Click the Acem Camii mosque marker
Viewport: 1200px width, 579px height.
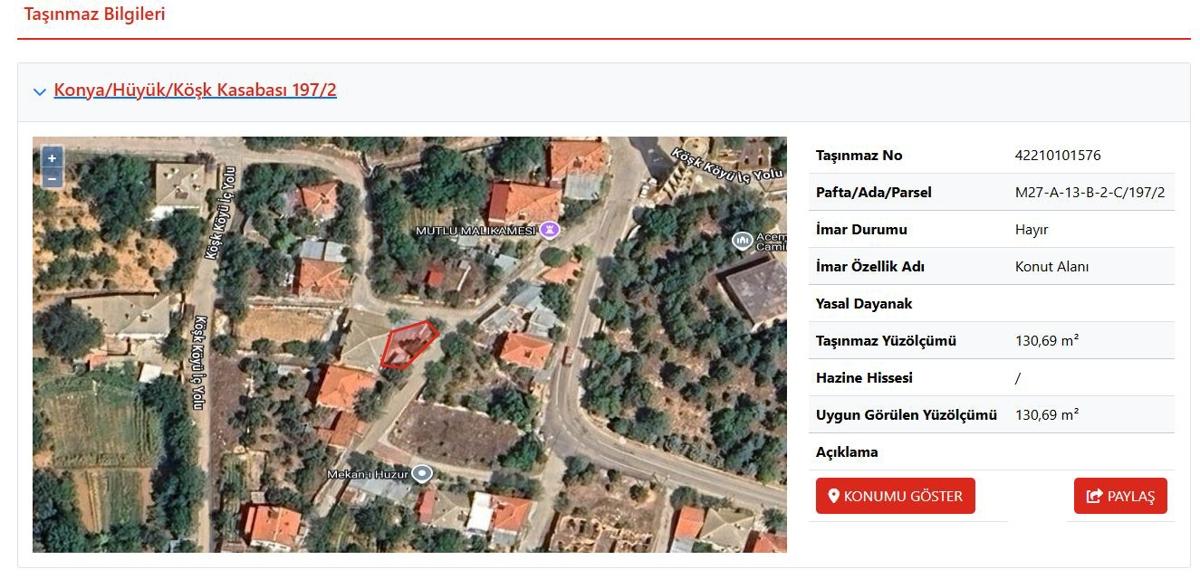coord(742,240)
